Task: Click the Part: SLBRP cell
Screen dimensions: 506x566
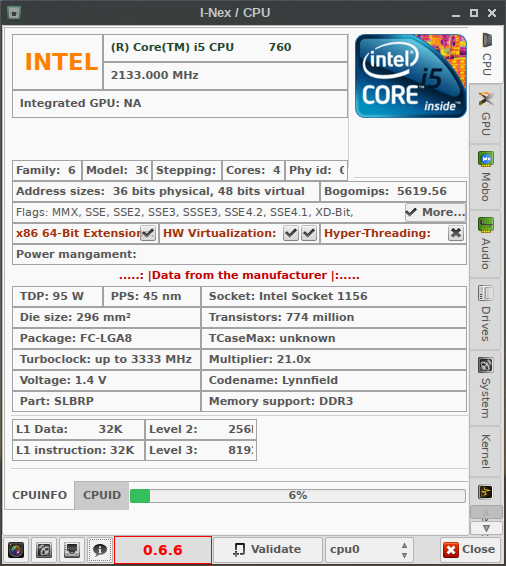Action: click(106, 401)
